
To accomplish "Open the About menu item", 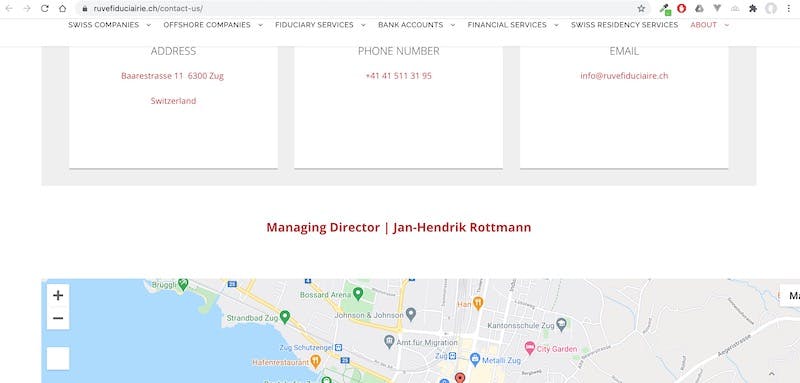I will point(704,24).
